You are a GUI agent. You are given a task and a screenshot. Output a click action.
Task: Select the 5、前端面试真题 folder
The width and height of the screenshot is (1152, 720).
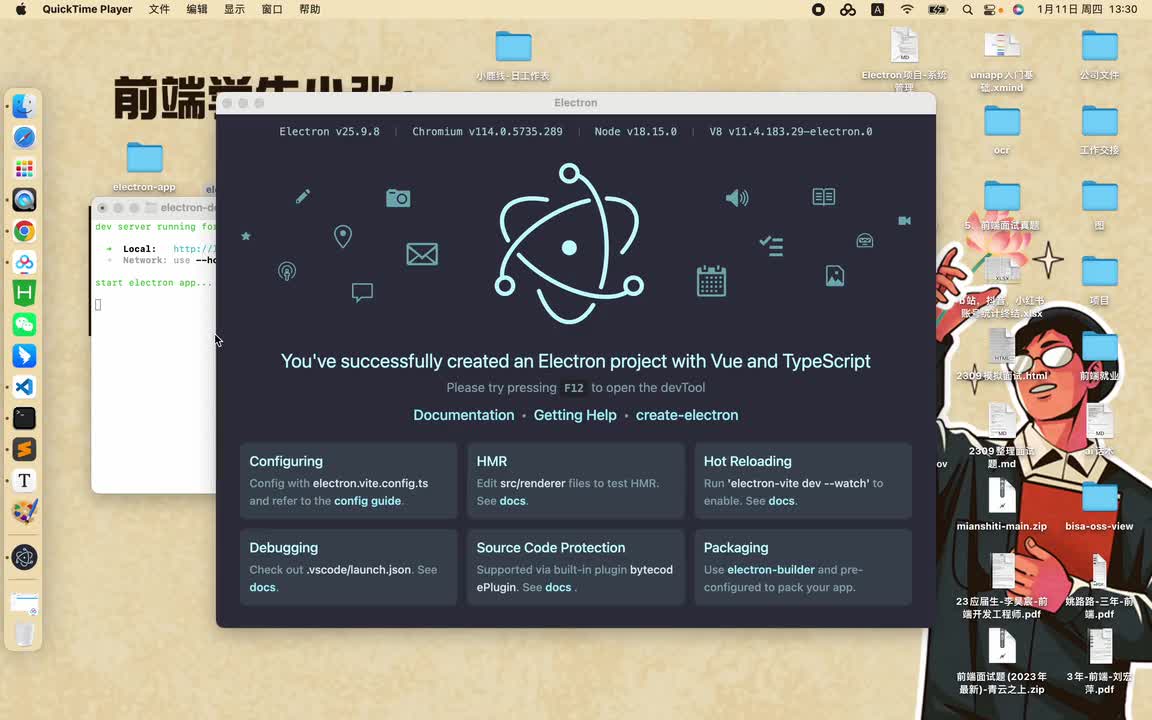[1002, 206]
